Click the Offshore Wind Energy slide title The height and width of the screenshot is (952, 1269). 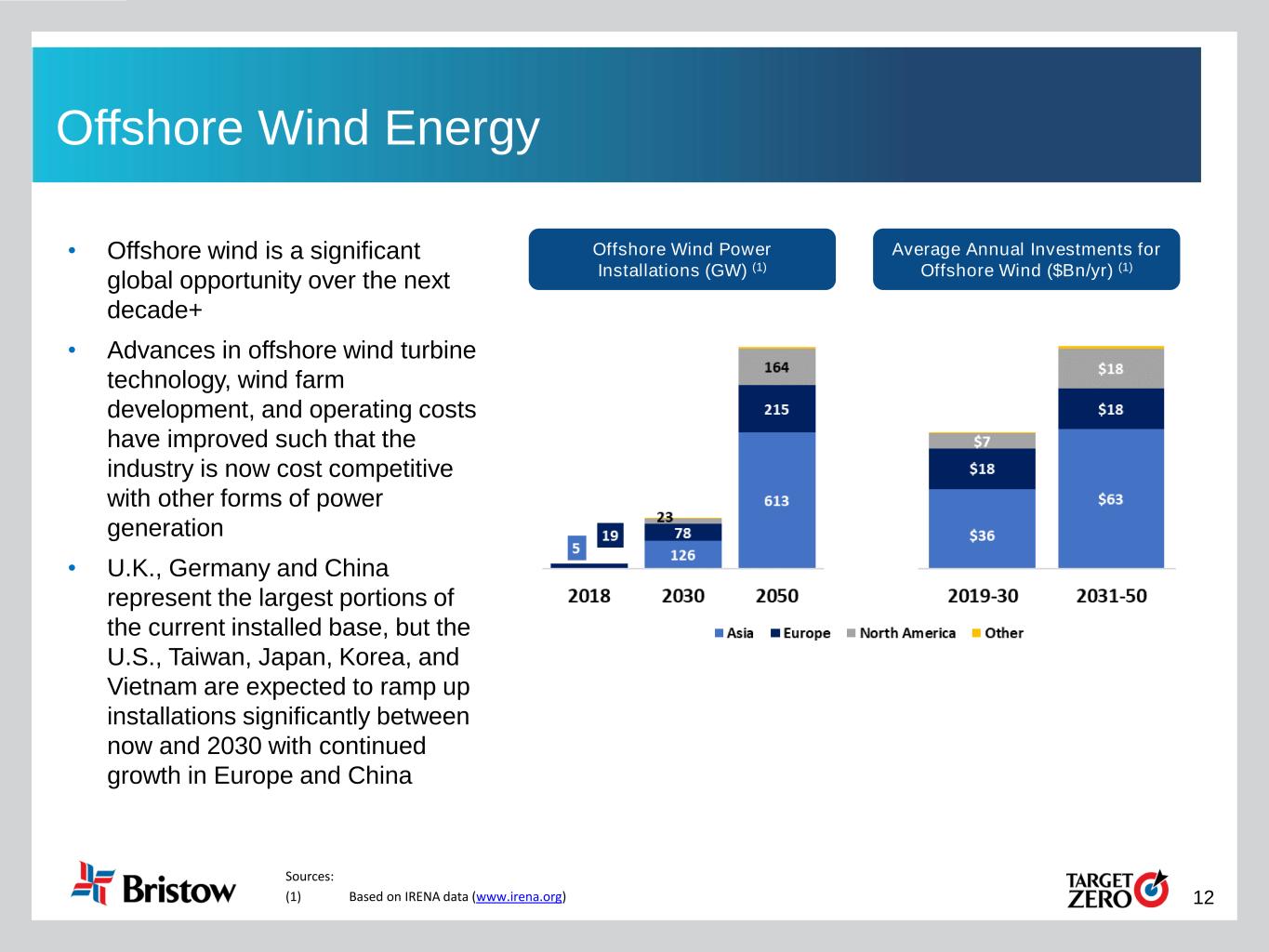(297, 127)
